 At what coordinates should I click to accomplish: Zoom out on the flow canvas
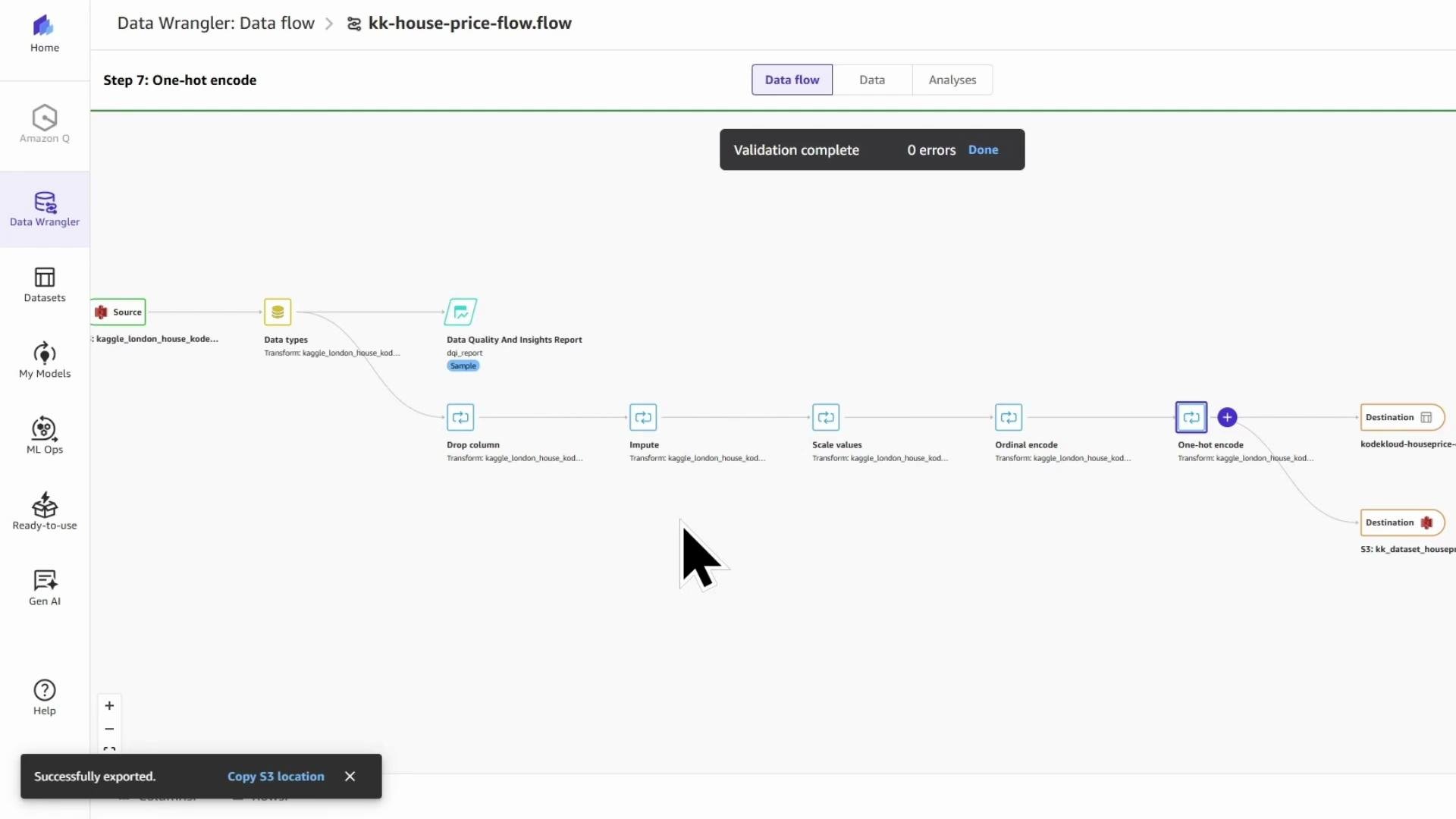click(x=109, y=729)
